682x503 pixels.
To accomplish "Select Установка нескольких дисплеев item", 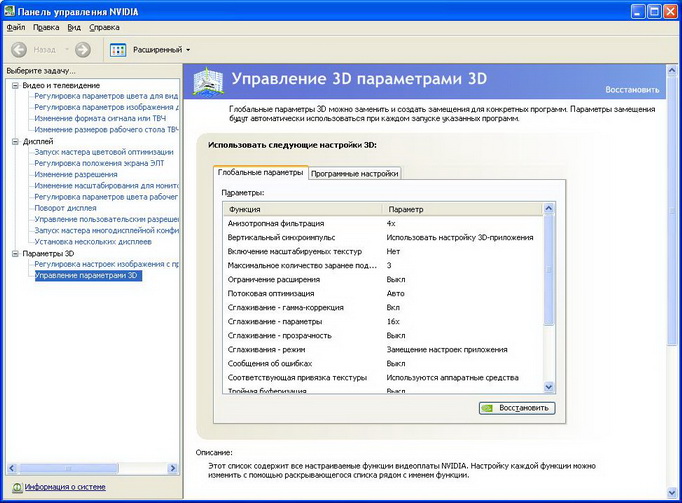I will point(93,242).
